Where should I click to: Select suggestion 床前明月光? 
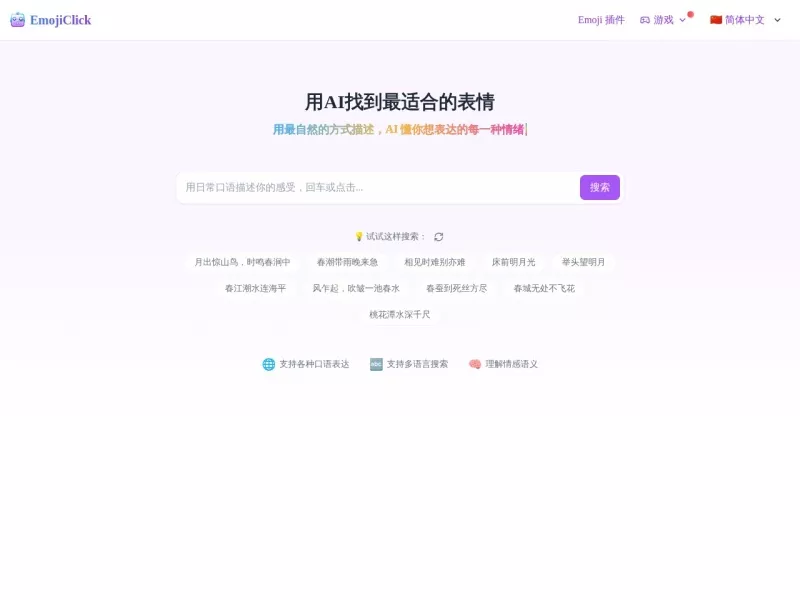[513, 262]
